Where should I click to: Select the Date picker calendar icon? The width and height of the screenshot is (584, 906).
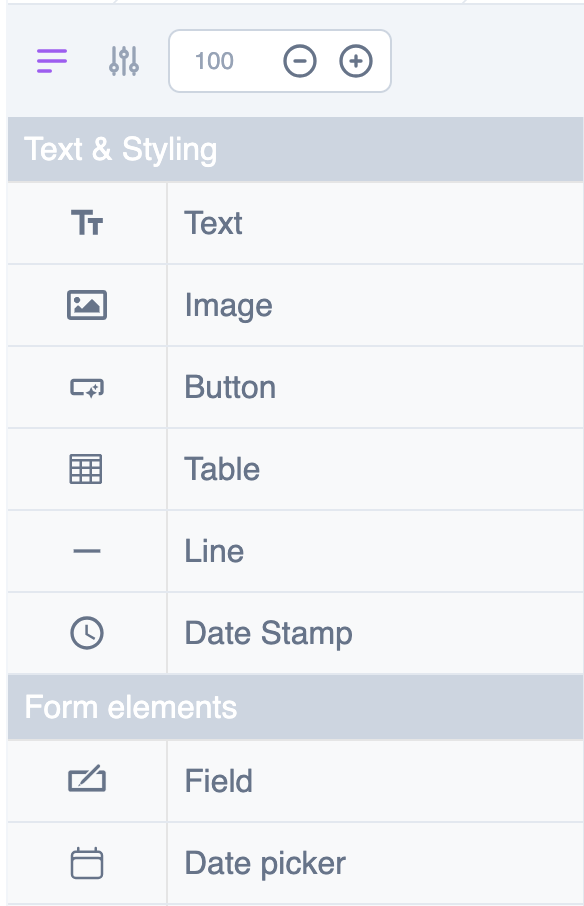coord(87,863)
